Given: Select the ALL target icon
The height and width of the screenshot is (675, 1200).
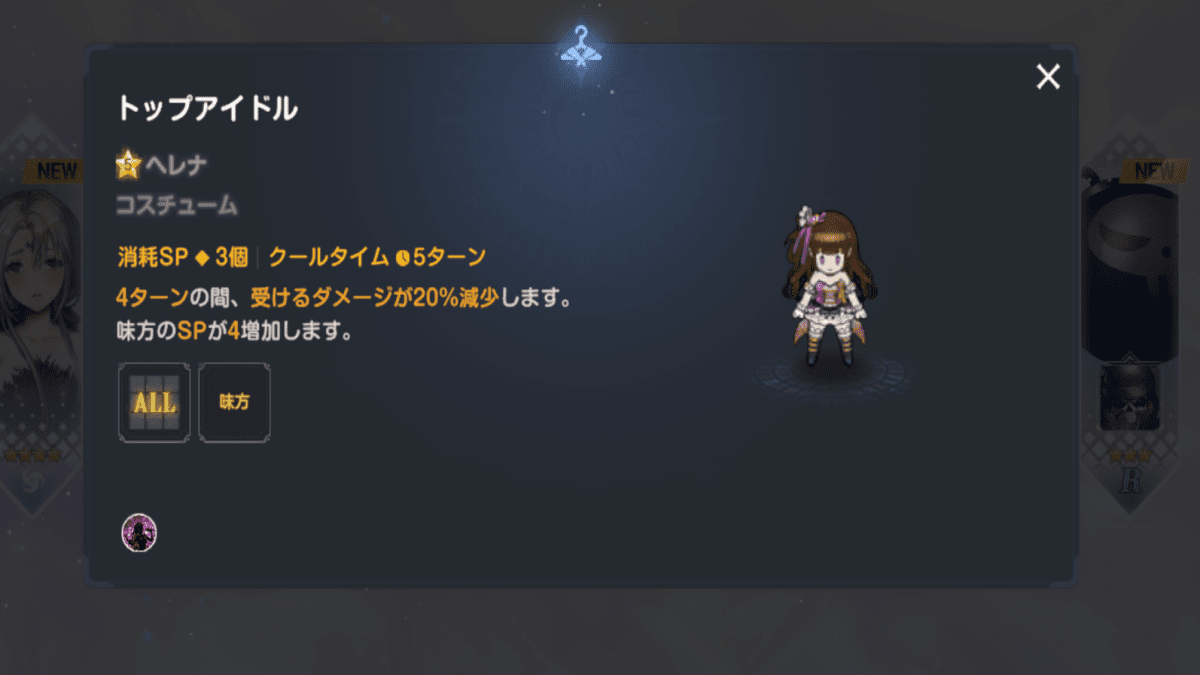Looking at the screenshot, I should [154, 403].
